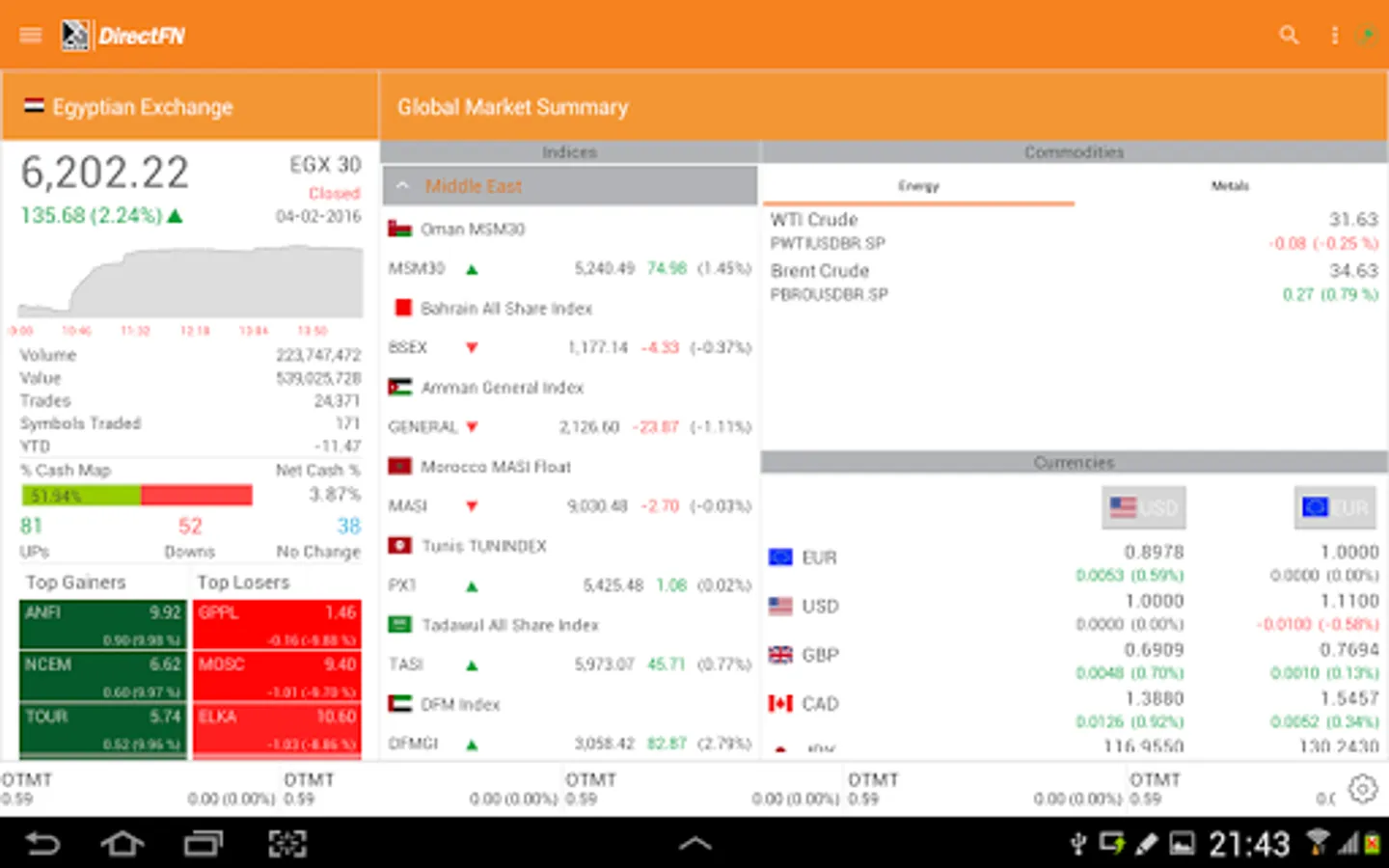Tap the green connection status icon
Image resolution: width=1389 pixels, height=868 pixels.
1368,36
